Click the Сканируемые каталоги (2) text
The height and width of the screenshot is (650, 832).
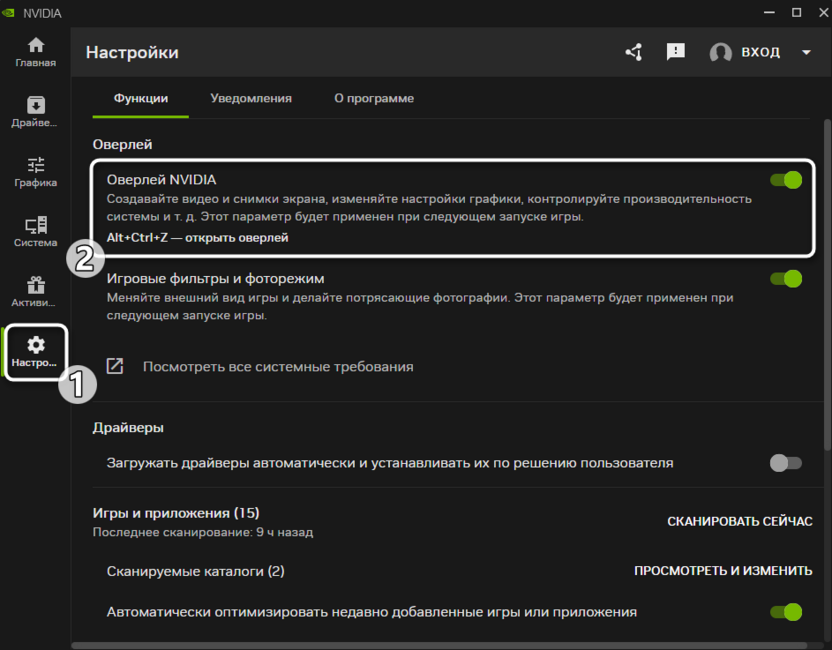[195, 571]
